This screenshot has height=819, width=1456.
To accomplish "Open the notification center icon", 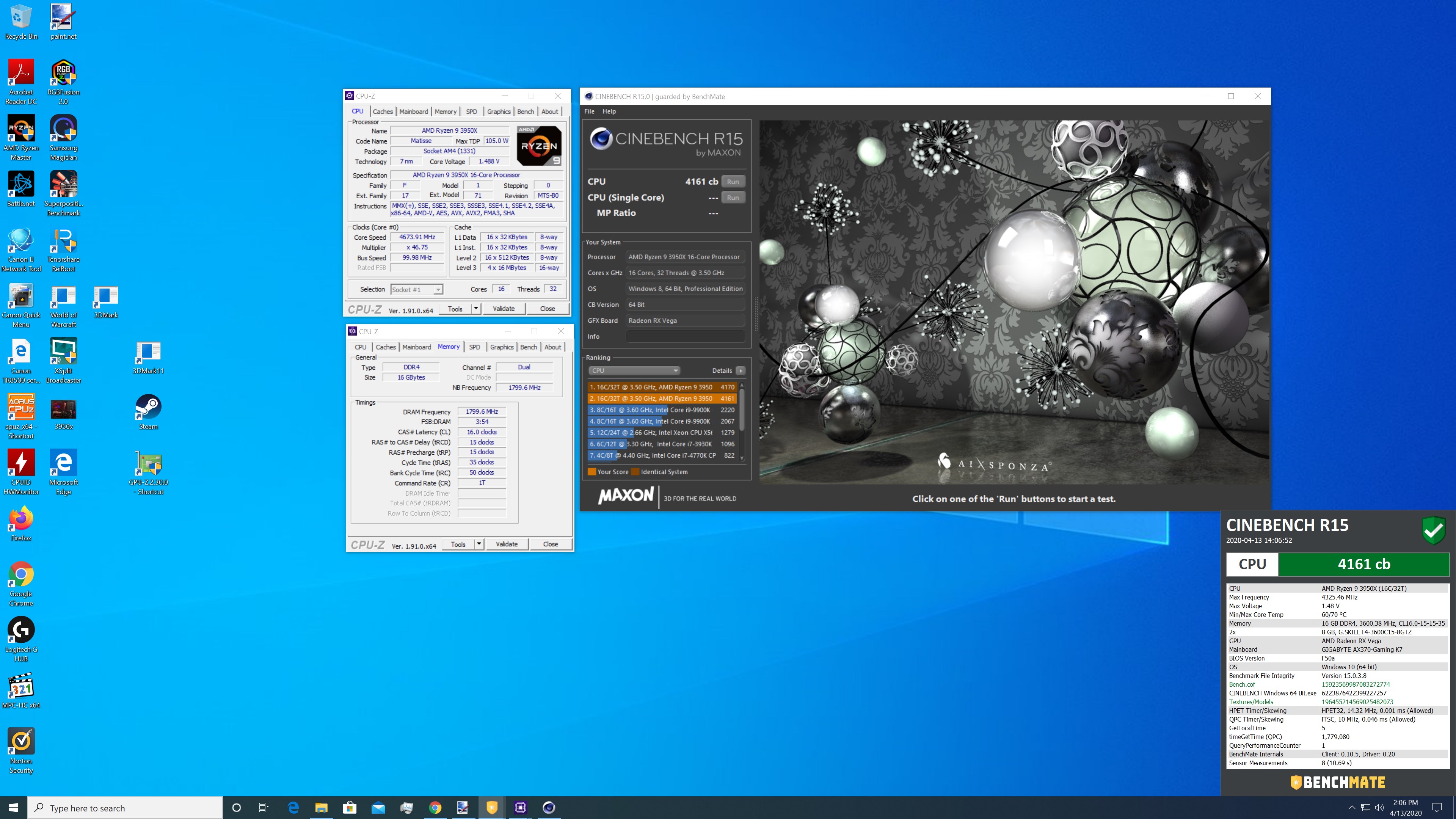I will 1437,808.
